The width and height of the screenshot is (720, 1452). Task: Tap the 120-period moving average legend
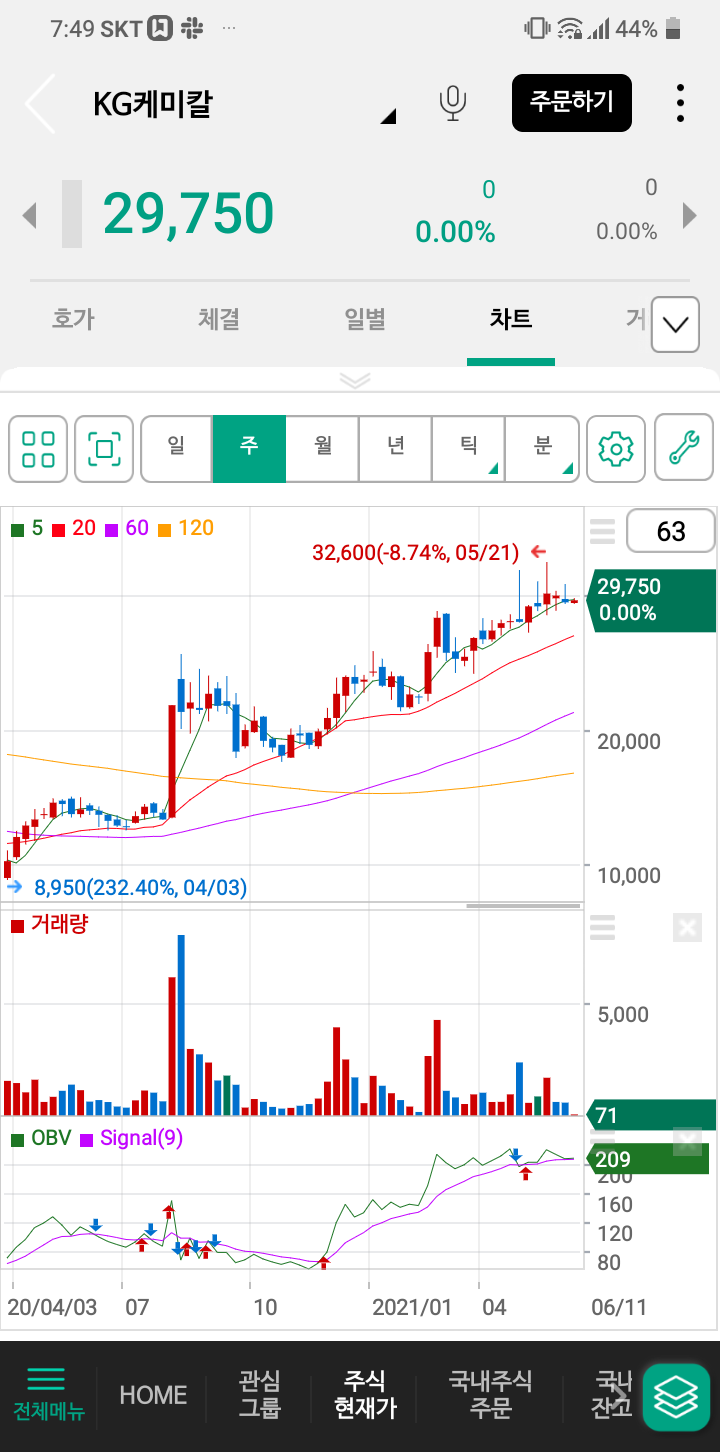pyautogui.click(x=187, y=528)
